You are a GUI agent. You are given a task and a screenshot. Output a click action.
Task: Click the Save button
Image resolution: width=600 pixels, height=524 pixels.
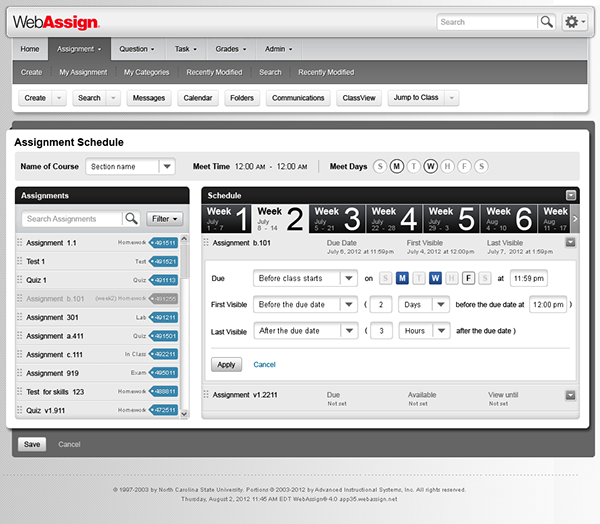pyautogui.click(x=32, y=443)
